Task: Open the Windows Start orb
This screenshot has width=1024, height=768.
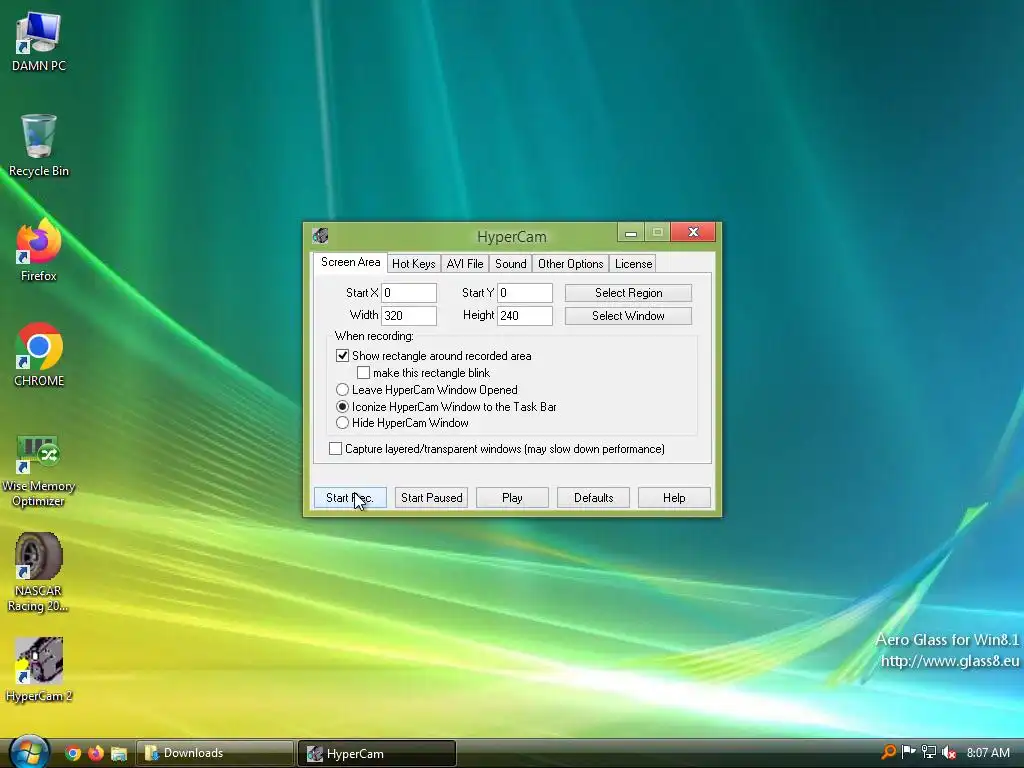Action: point(28,752)
